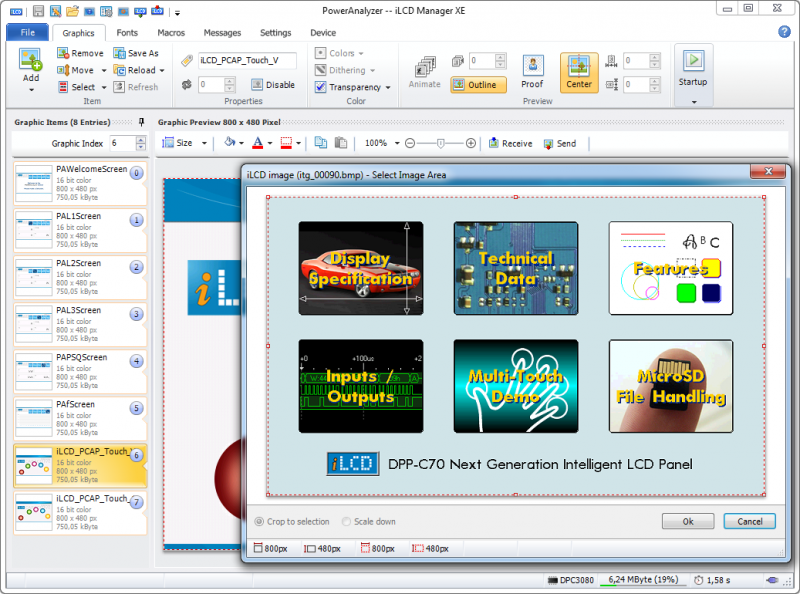Screen dimensions: 800x594
Task: Adjust the preview zoom slider
Action: pos(441,143)
